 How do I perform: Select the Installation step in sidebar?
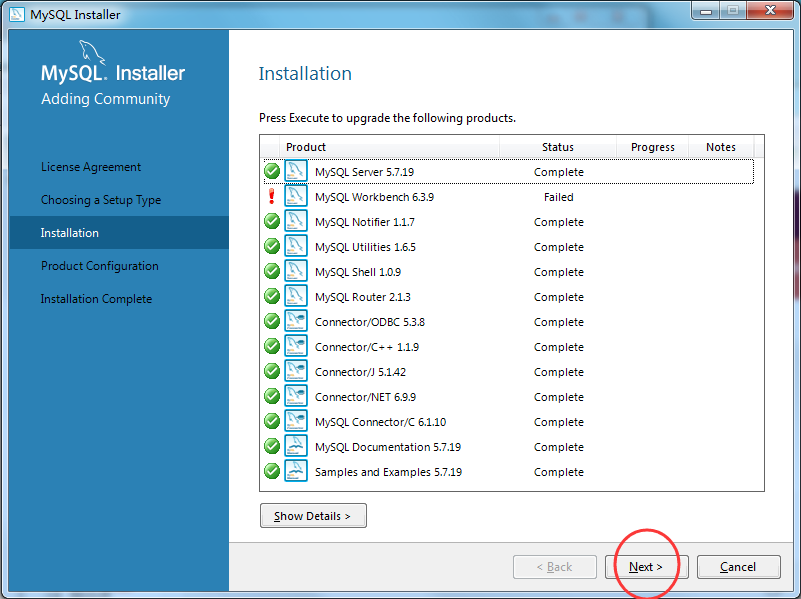[119, 233]
